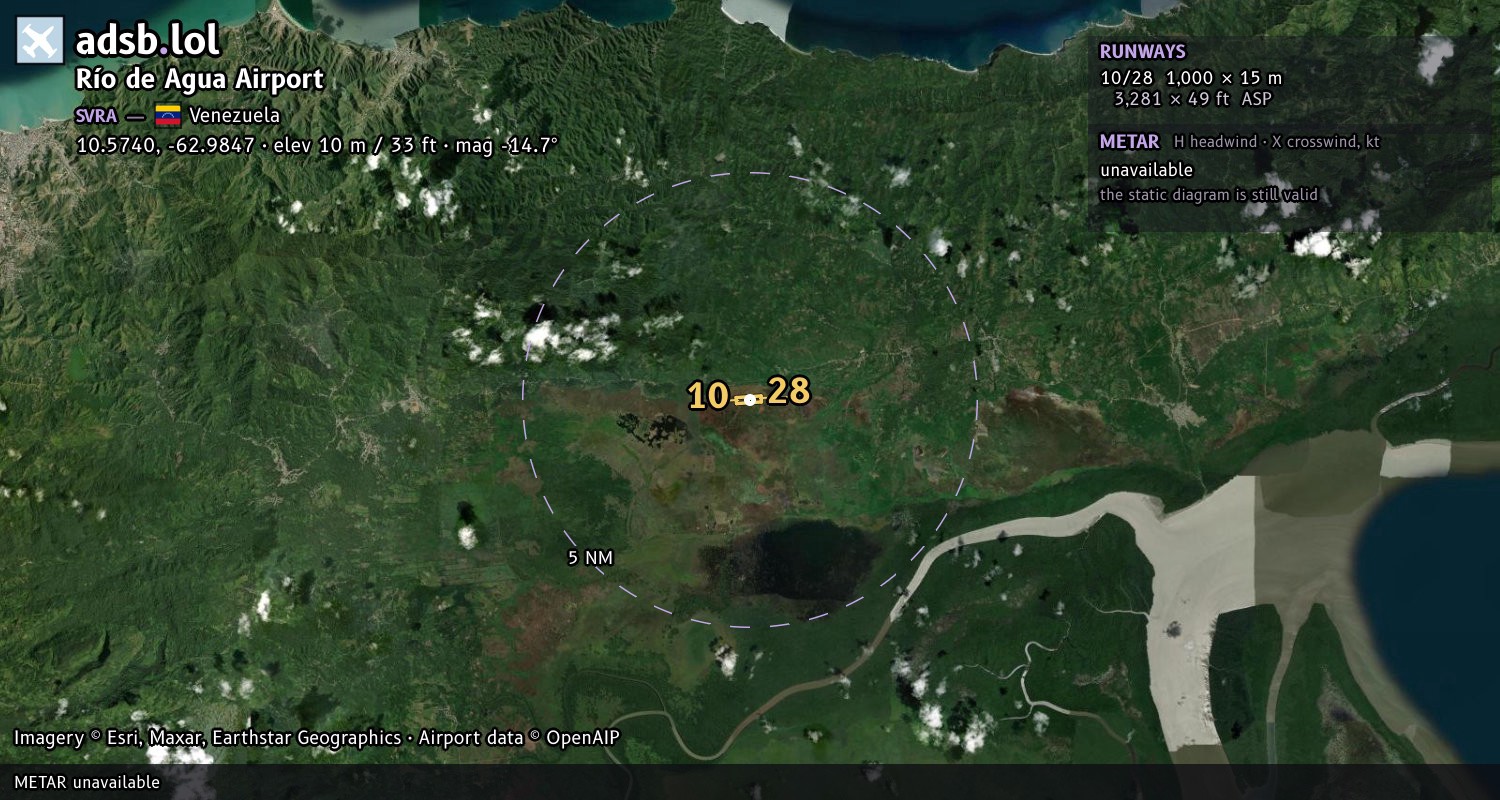
Task: Click runway dimensions "3,281 × 49 ft ASP"
Action: pyautogui.click(x=1193, y=99)
